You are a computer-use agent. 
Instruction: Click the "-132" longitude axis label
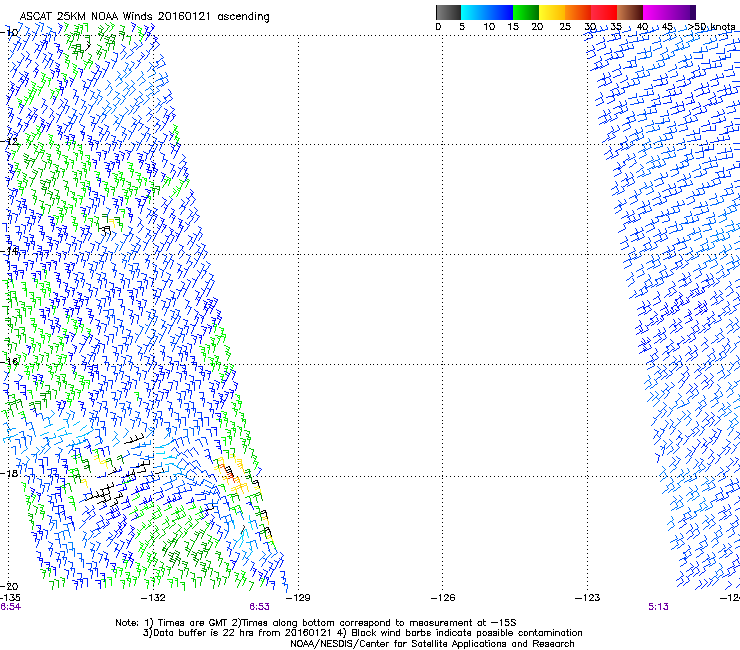pyautogui.click(x=153, y=598)
